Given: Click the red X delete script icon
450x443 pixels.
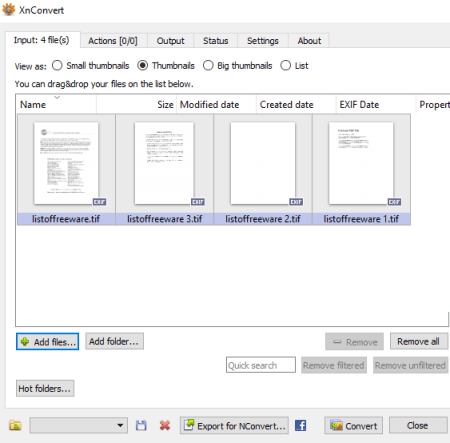Looking at the screenshot, I should tap(165, 425).
